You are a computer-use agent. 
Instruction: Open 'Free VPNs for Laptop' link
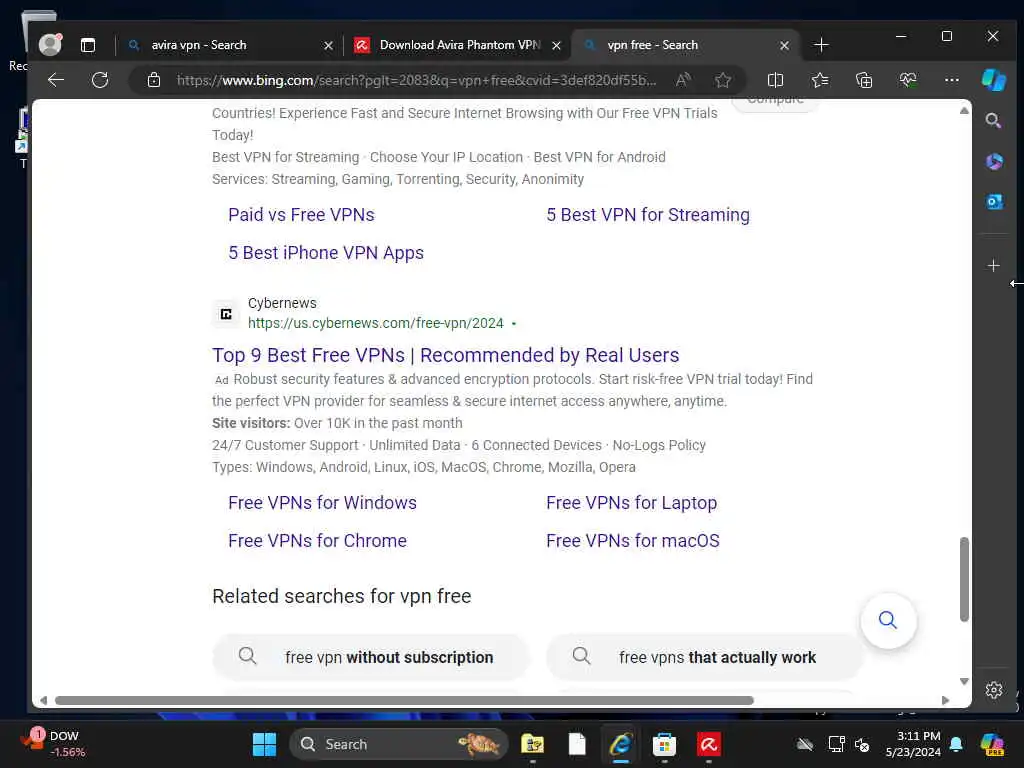point(632,503)
